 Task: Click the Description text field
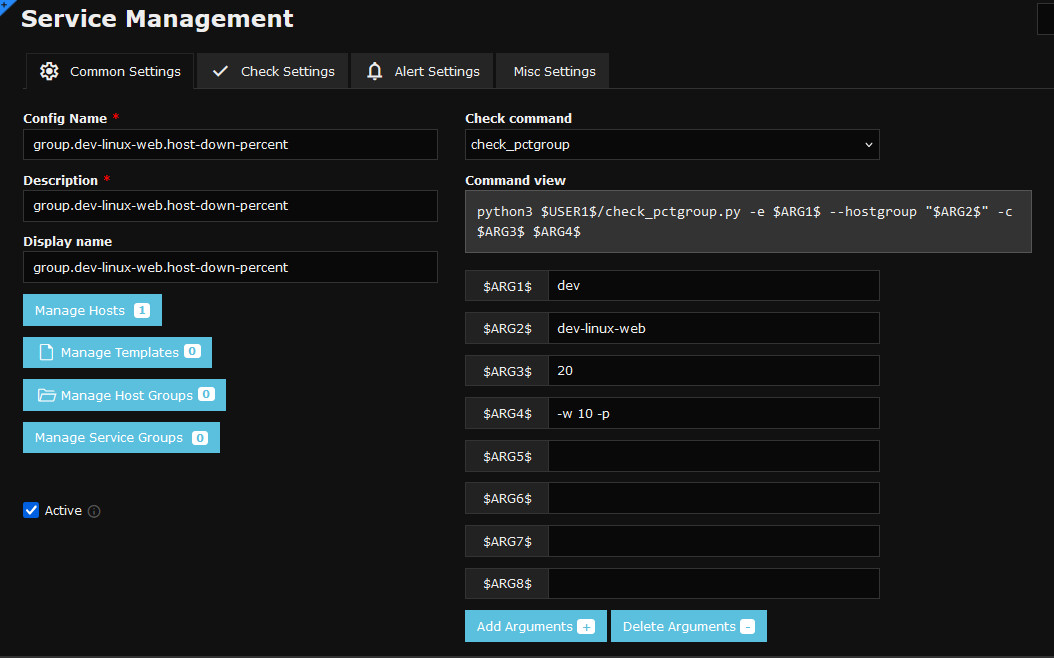pos(231,206)
